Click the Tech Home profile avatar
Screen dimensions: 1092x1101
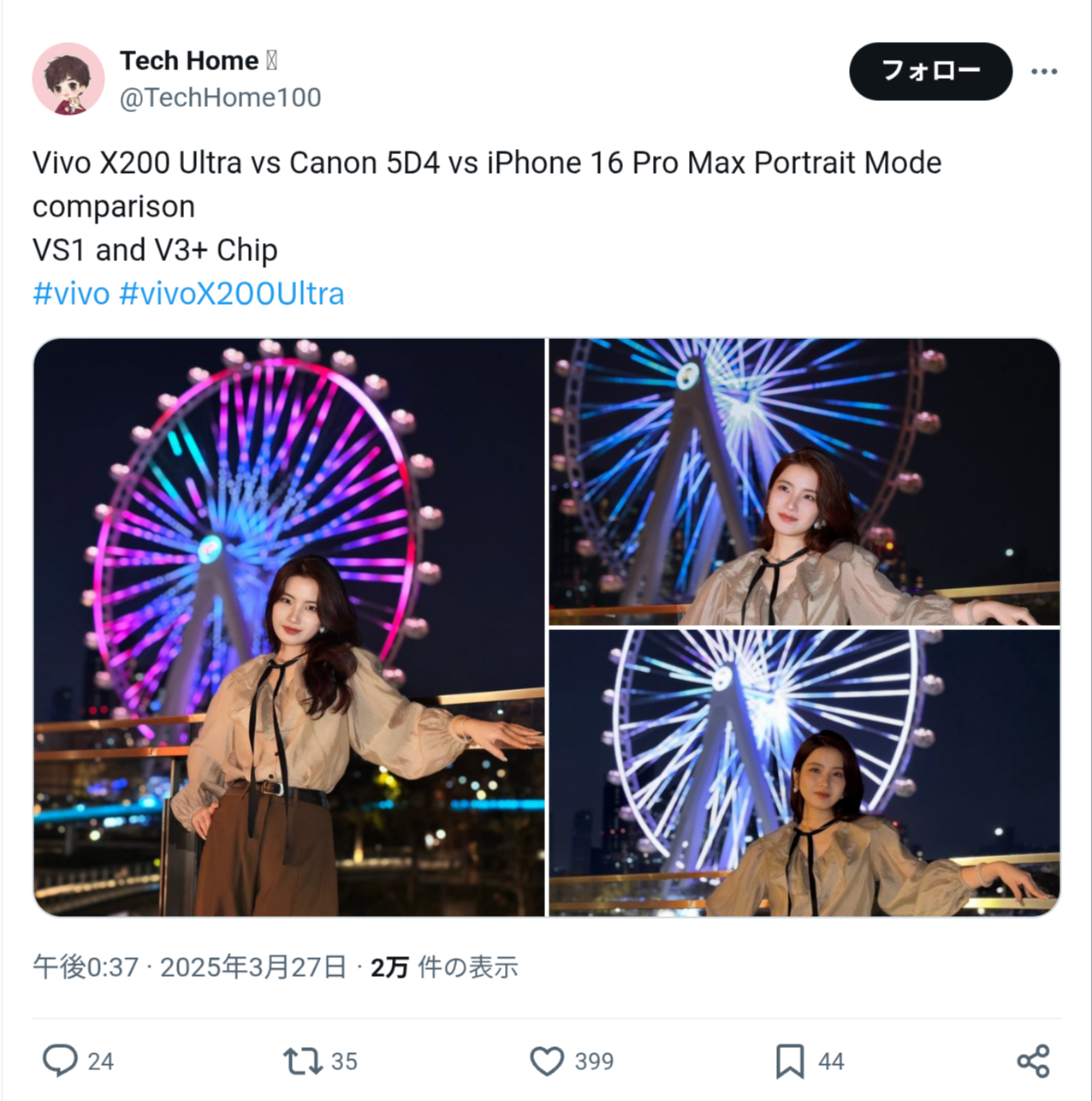(x=68, y=78)
